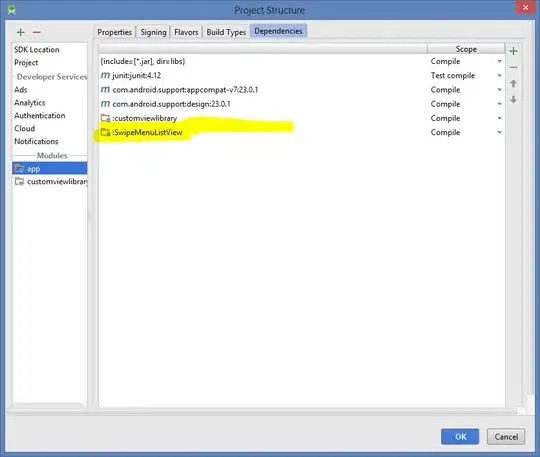This screenshot has width=540, height=457.
Task: Select the :customviewlibrary dependency name
Action: click(x=145, y=118)
